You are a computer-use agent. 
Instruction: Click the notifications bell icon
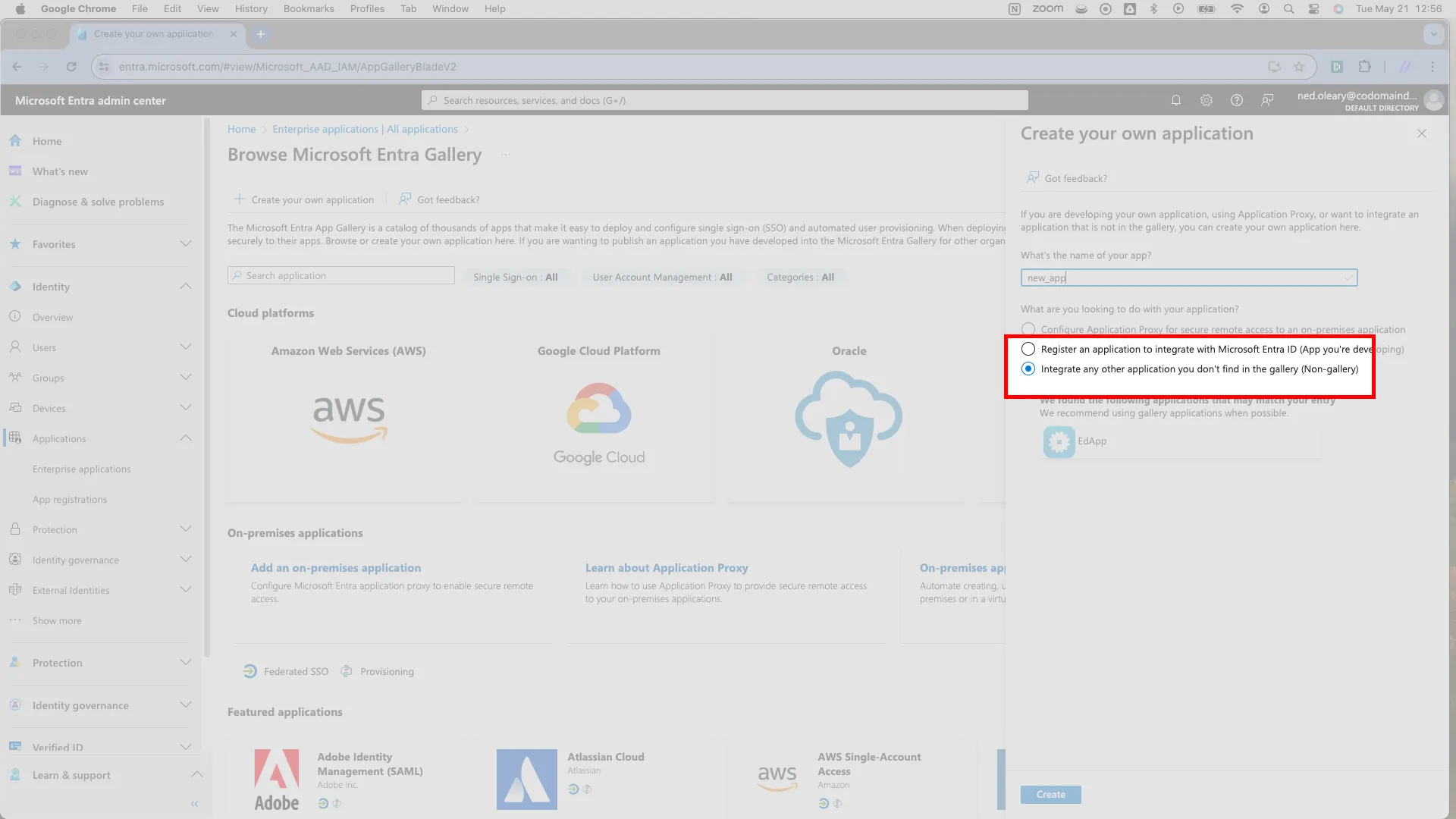coord(1176,100)
